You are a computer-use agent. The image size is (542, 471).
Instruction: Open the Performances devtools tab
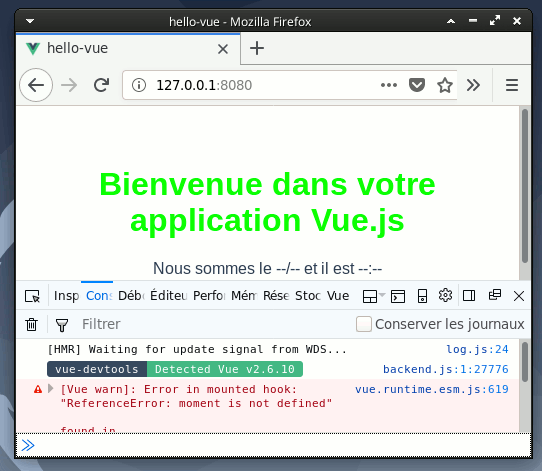point(209,296)
